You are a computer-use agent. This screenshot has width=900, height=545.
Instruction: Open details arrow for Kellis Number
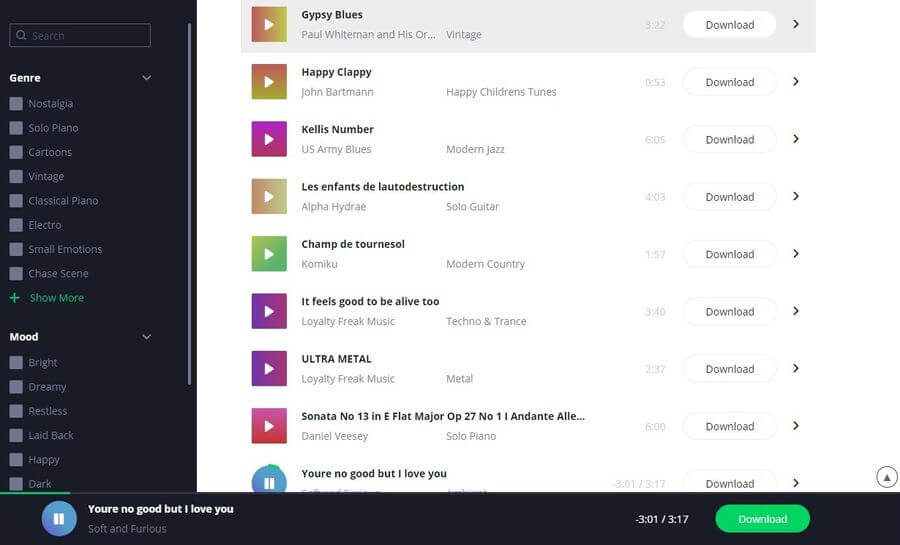796,139
